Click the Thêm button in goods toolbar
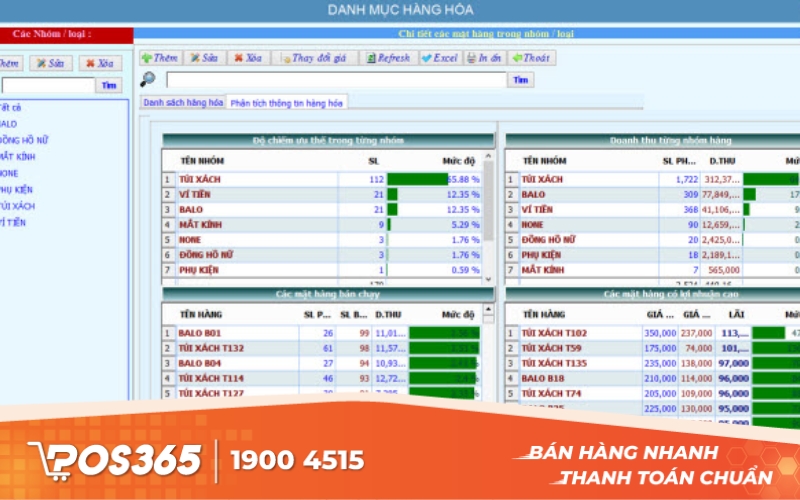The width and height of the screenshot is (800, 500). pos(160,58)
